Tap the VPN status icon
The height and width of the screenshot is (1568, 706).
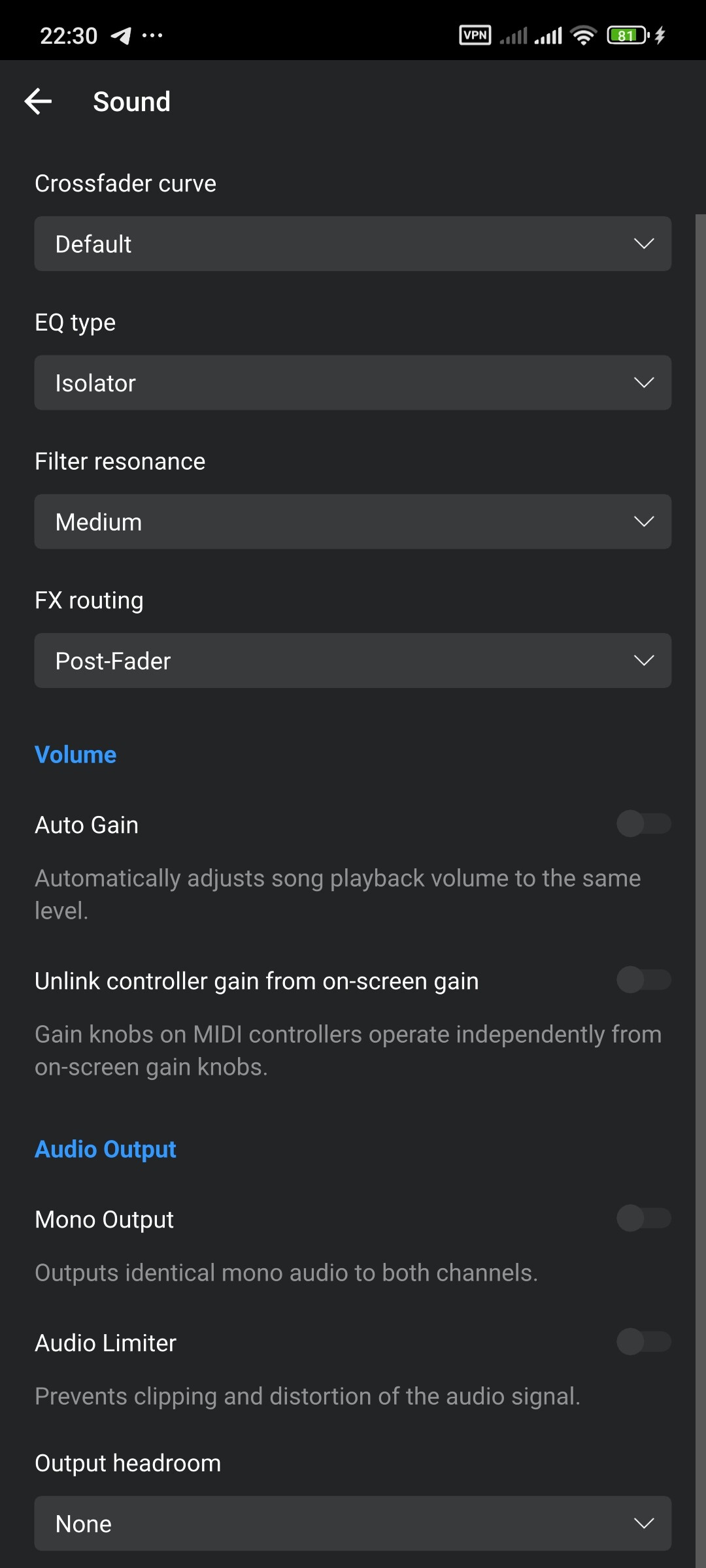(x=475, y=35)
